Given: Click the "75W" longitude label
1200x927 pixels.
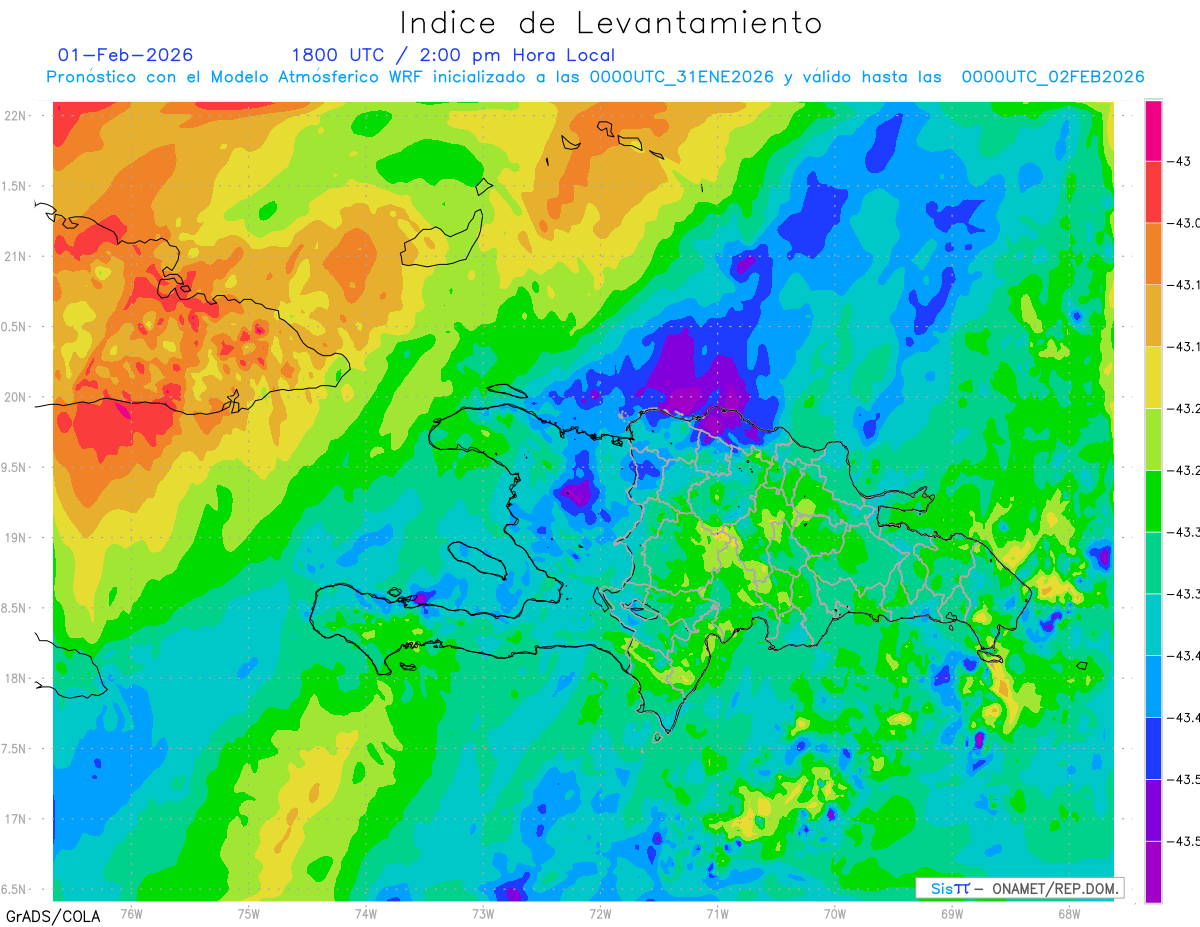Looking at the screenshot, I should (248, 914).
